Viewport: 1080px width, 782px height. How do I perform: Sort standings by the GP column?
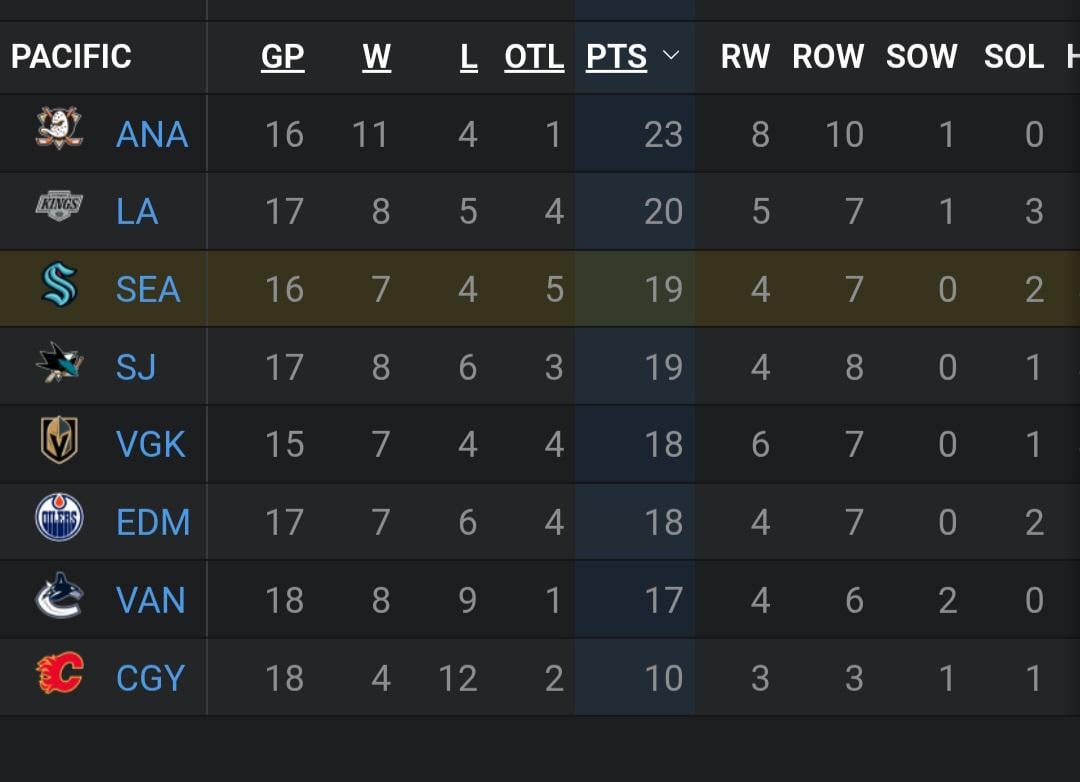[x=283, y=57]
